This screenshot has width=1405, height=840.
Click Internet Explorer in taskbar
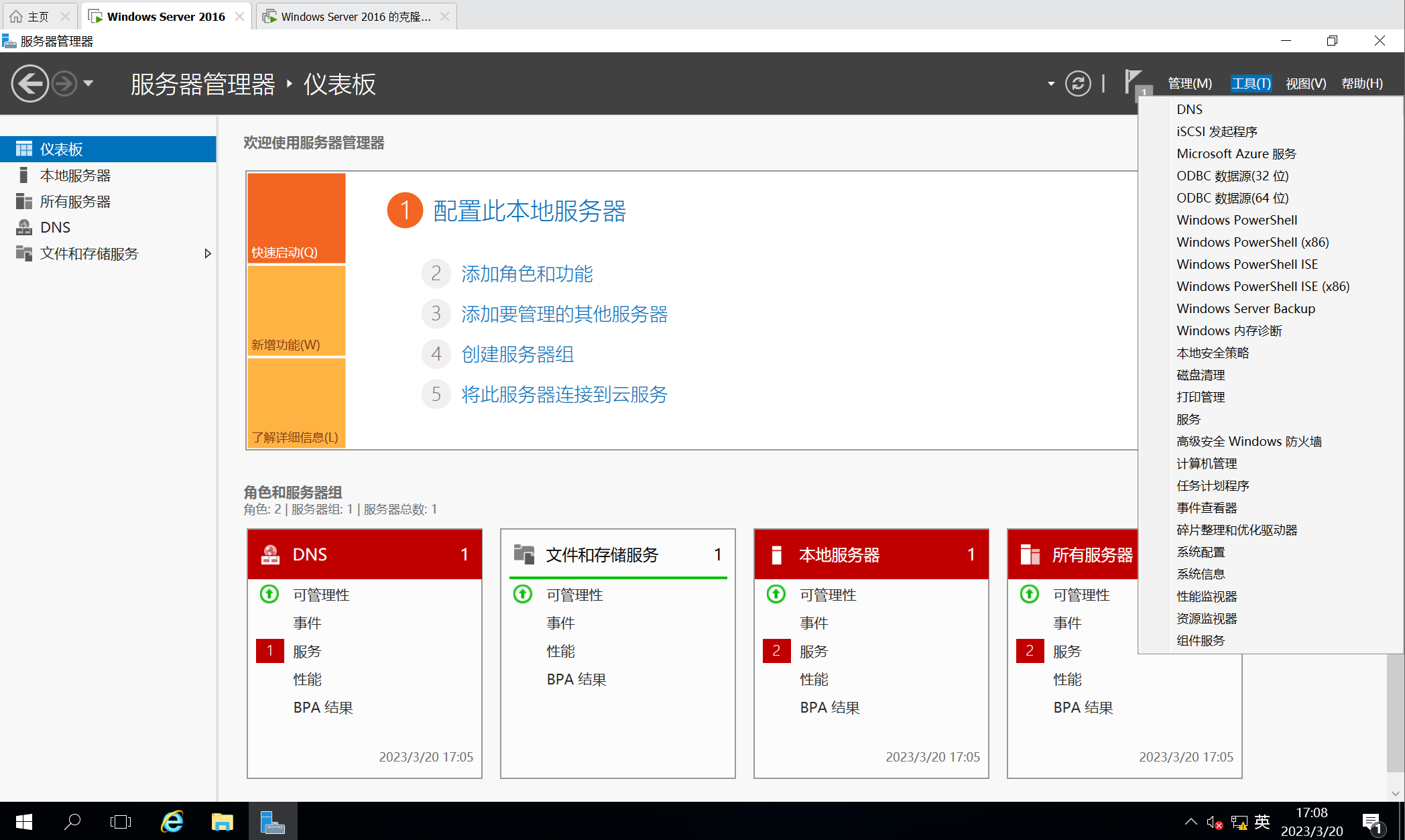172,821
